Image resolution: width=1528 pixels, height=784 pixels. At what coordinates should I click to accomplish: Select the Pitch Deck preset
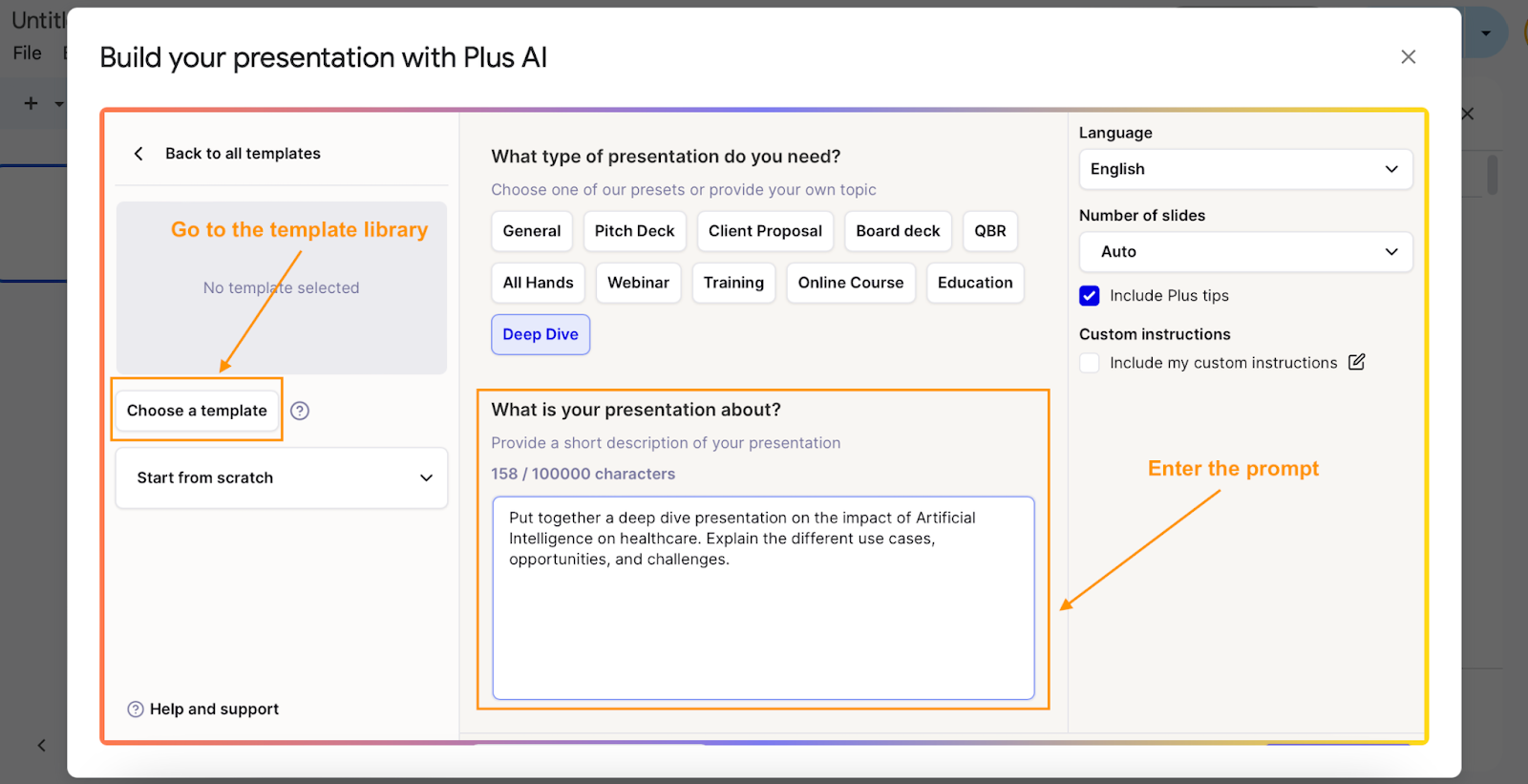[x=635, y=231]
